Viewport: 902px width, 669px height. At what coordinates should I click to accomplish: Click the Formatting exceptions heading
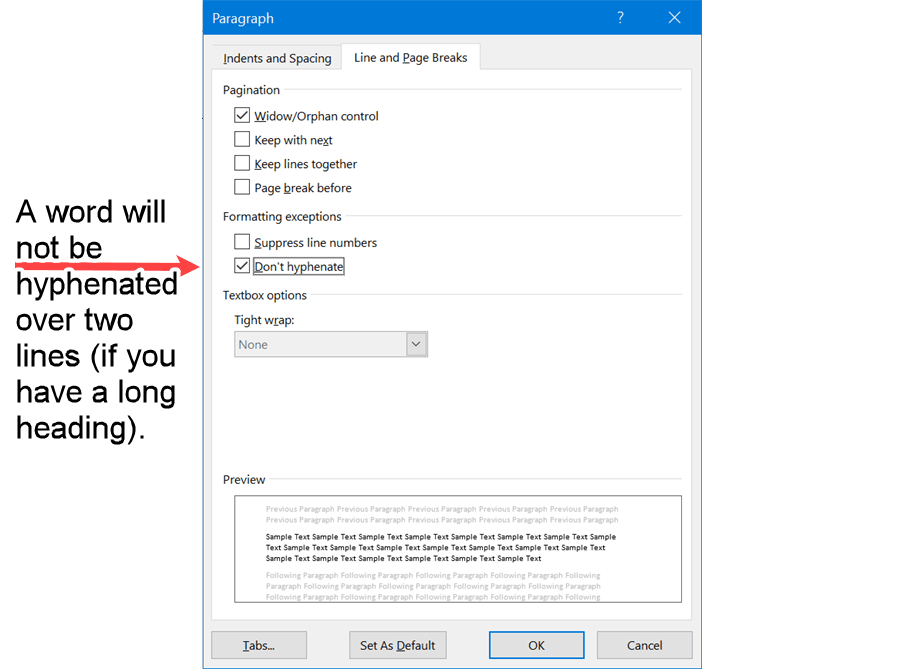[282, 216]
